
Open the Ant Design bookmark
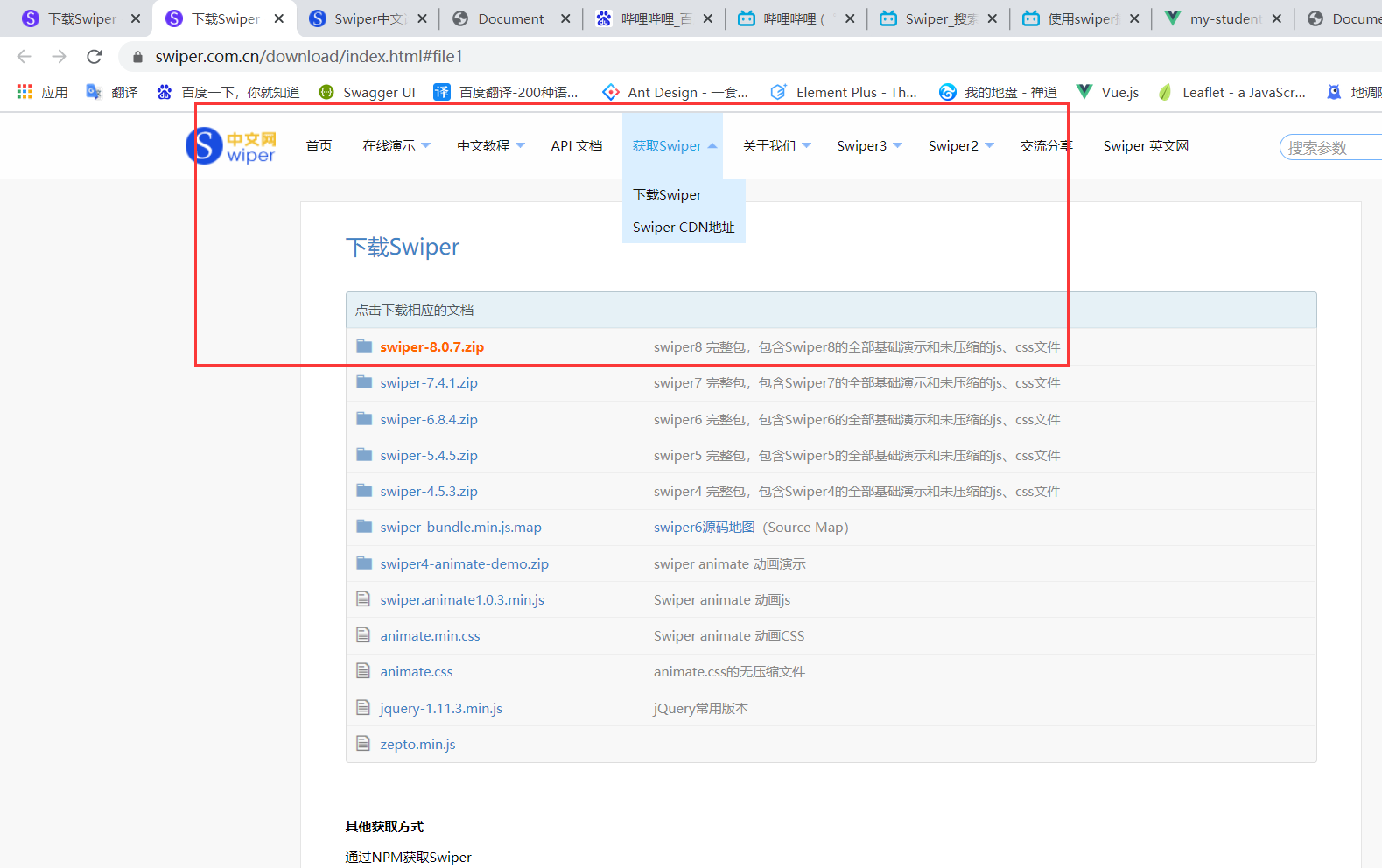(x=675, y=92)
